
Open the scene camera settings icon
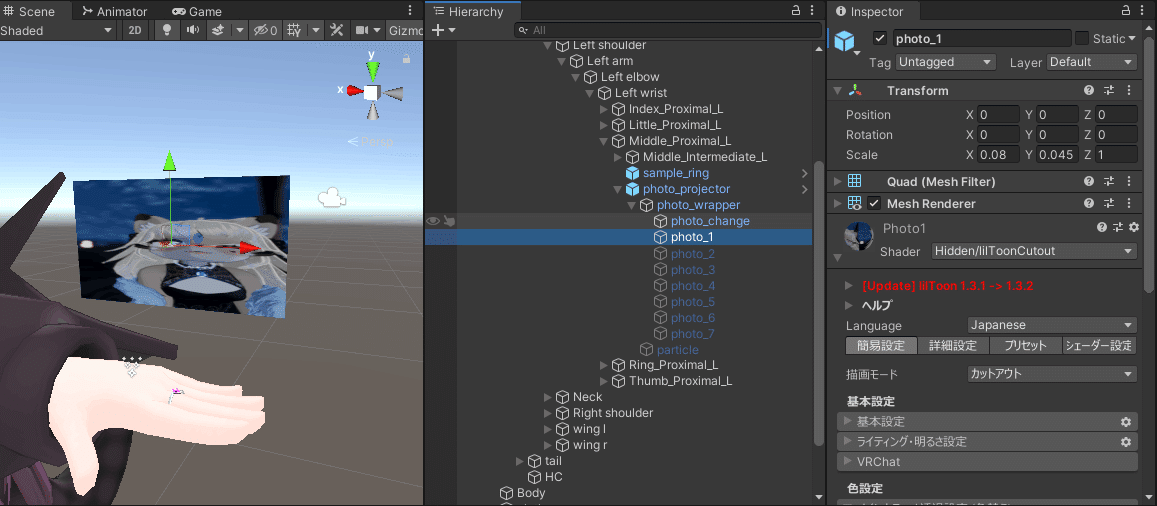click(362, 30)
